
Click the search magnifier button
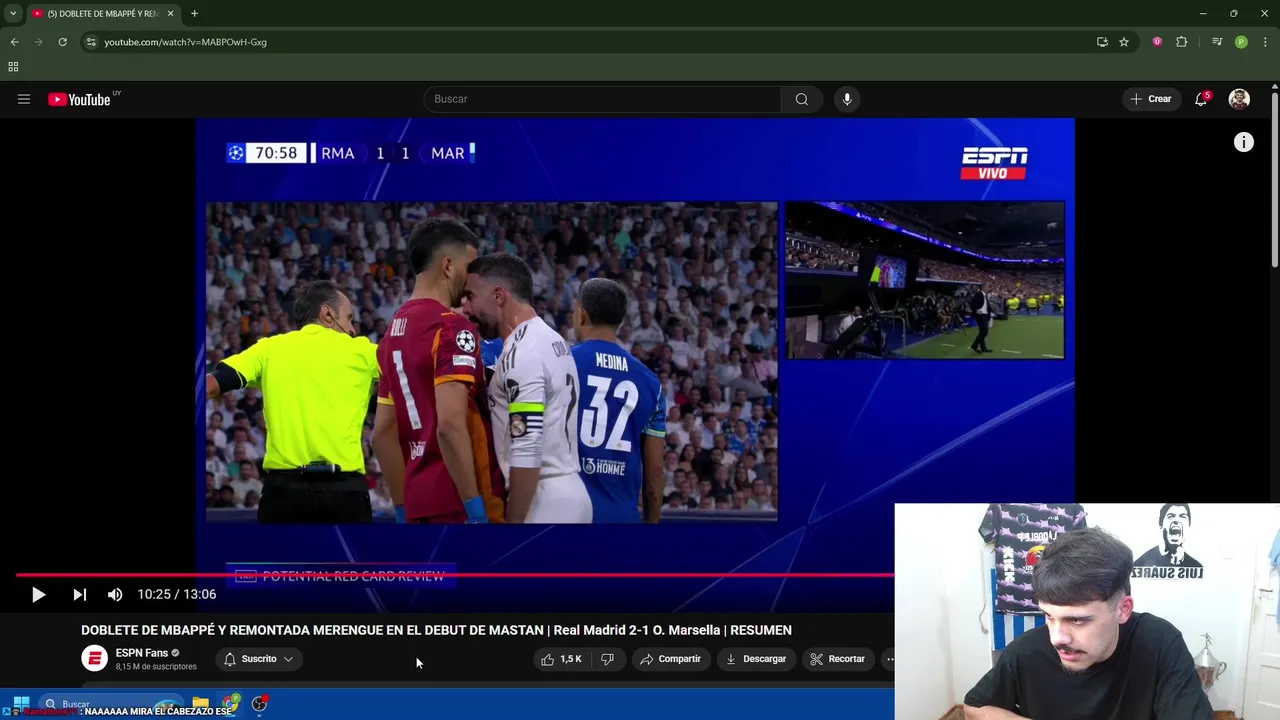pyautogui.click(x=802, y=99)
